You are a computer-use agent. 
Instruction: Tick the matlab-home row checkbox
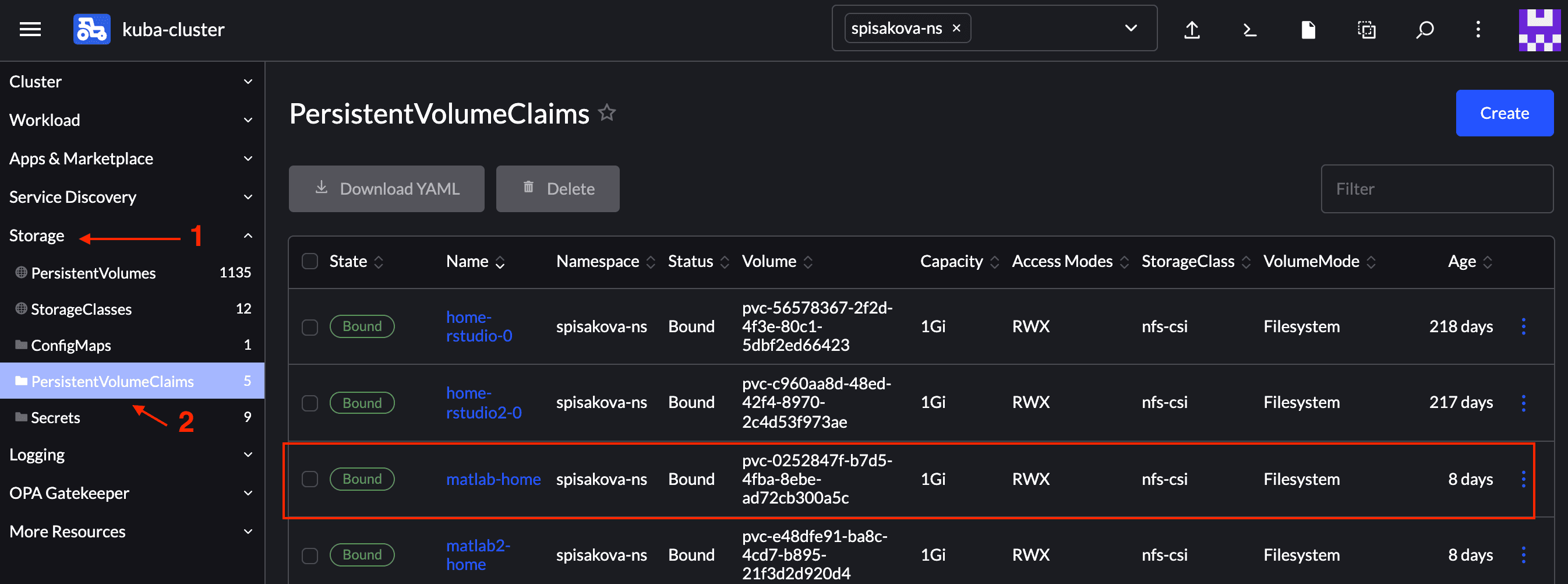pos(310,479)
